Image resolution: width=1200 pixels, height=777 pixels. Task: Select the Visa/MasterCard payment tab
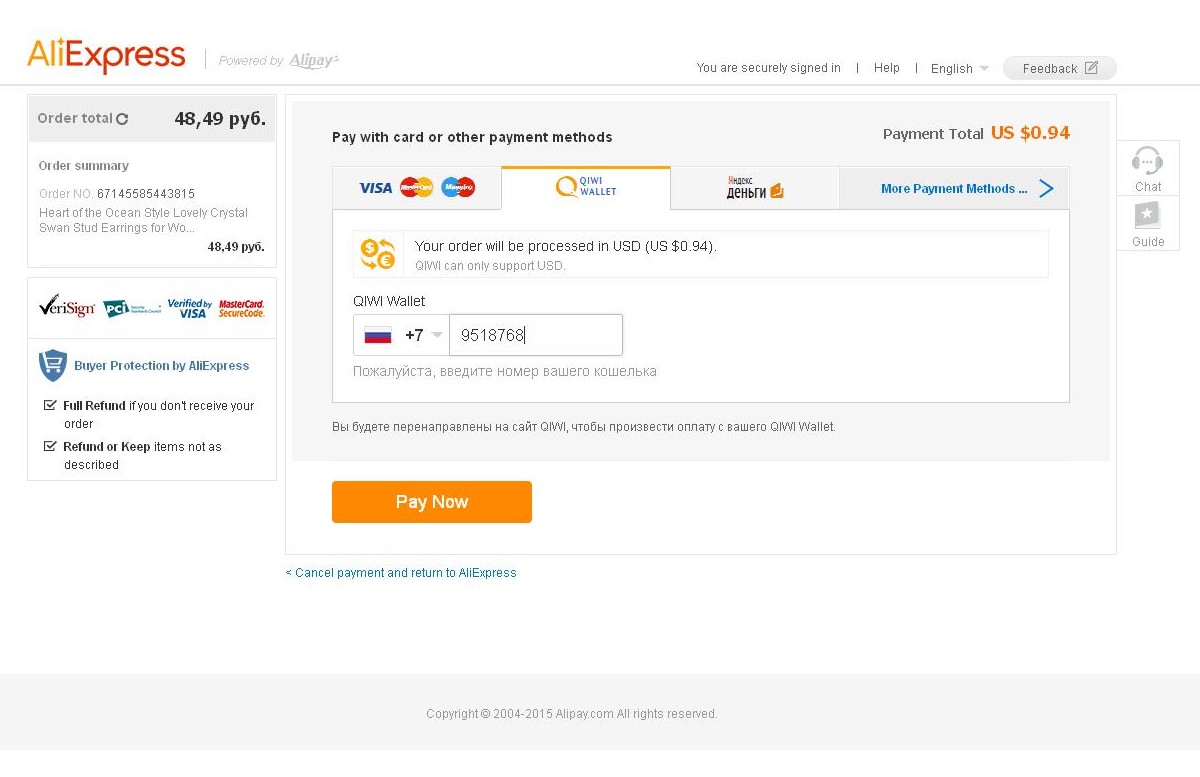(x=417, y=188)
